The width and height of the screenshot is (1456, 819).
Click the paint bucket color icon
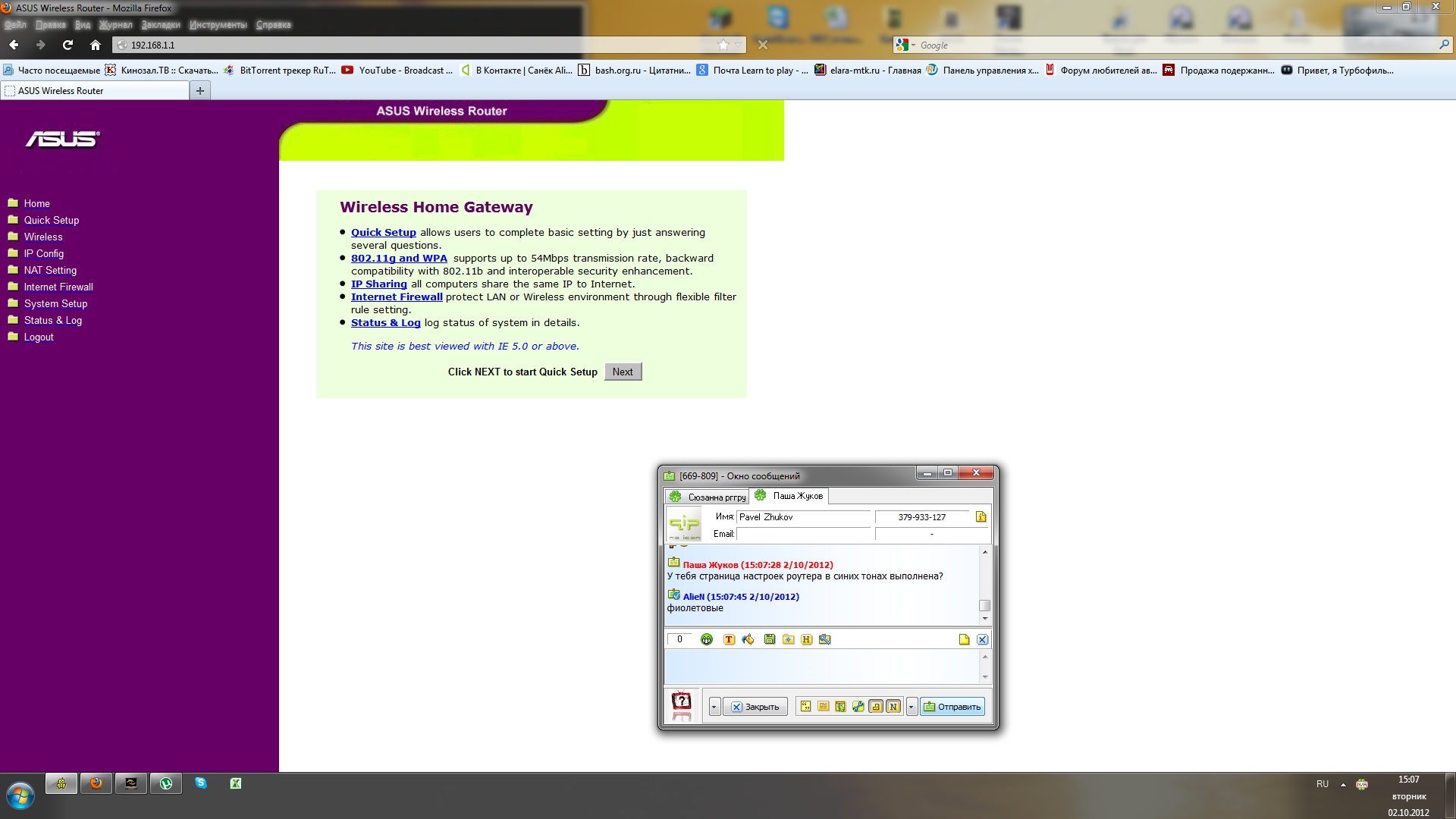[x=748, y=639]
